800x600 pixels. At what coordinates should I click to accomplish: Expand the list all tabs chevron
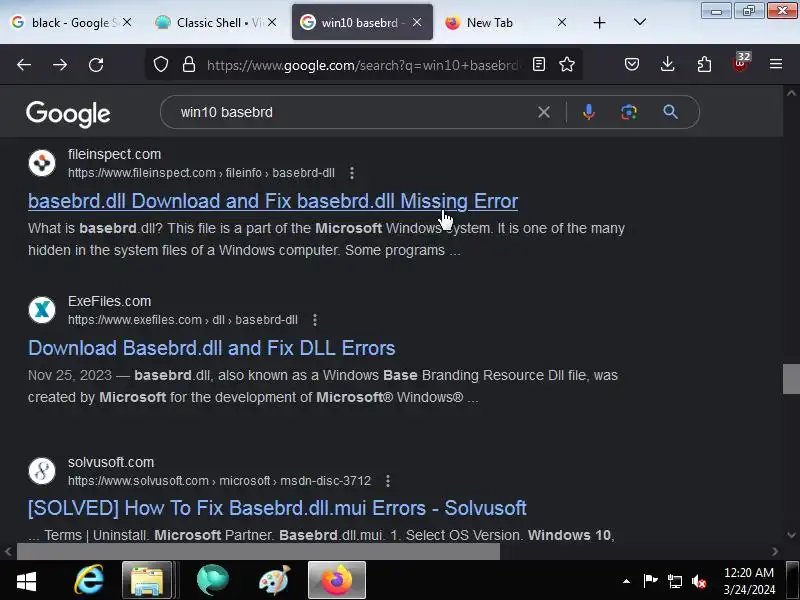640,22
